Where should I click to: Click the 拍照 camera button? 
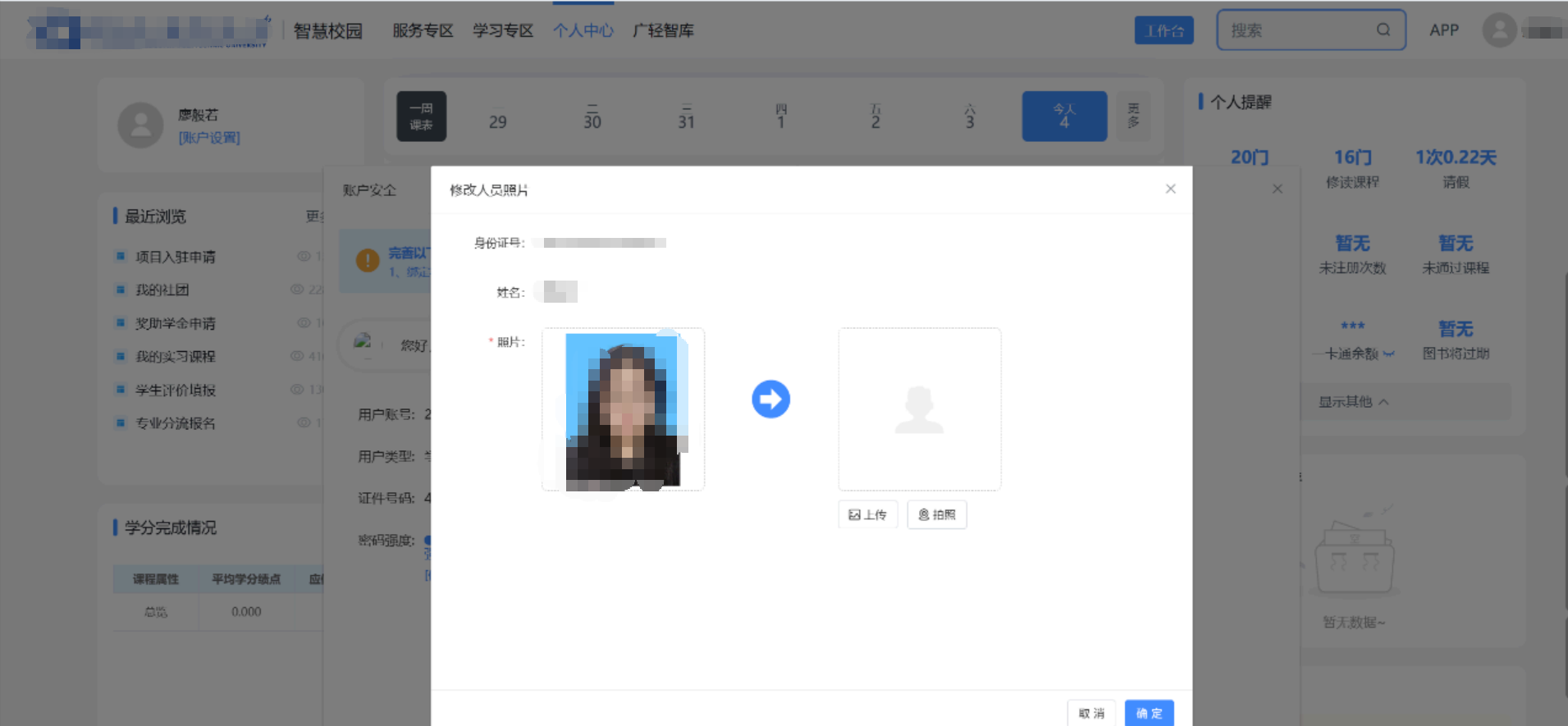937,515
